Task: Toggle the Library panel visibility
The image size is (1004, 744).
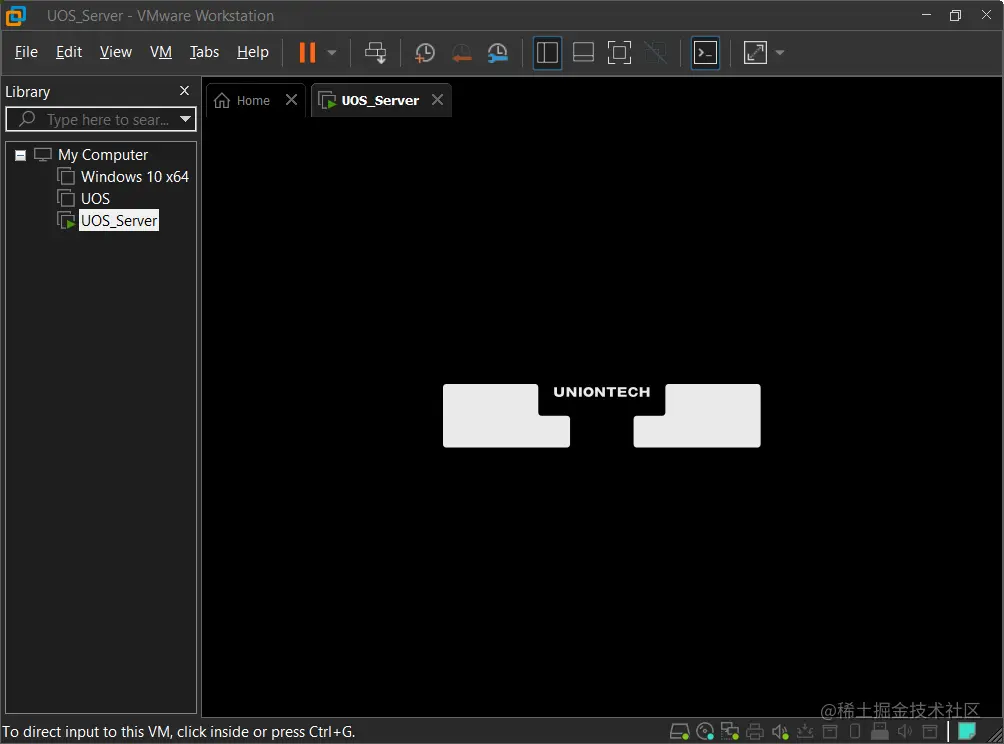Action: click(547, 52)
